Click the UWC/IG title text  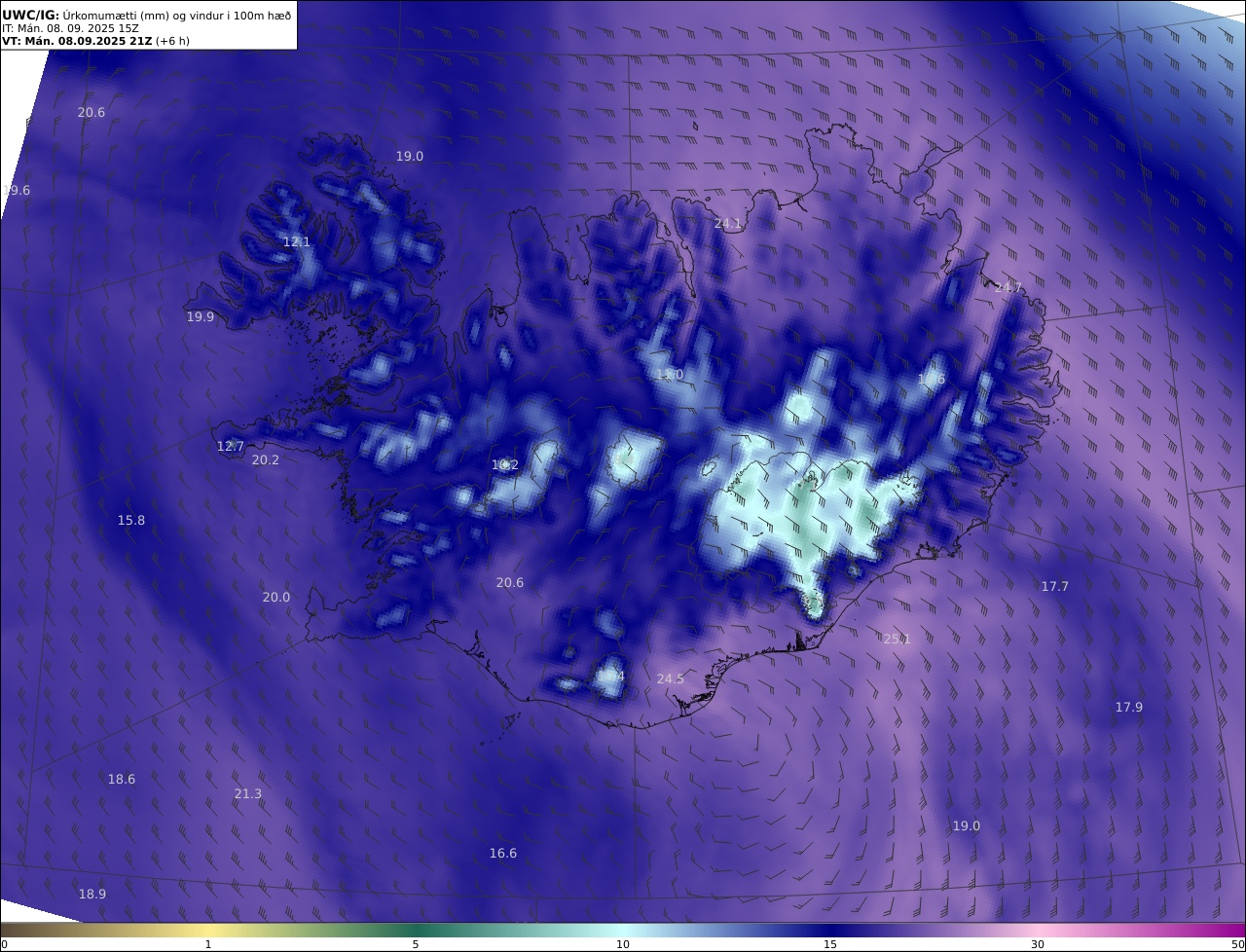[31, 15]
